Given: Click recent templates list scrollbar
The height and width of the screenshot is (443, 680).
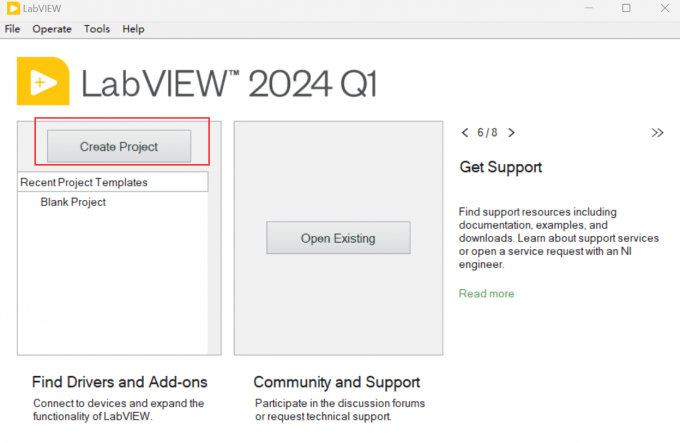Looking at the screenshot, I should (x=214, y=273).
